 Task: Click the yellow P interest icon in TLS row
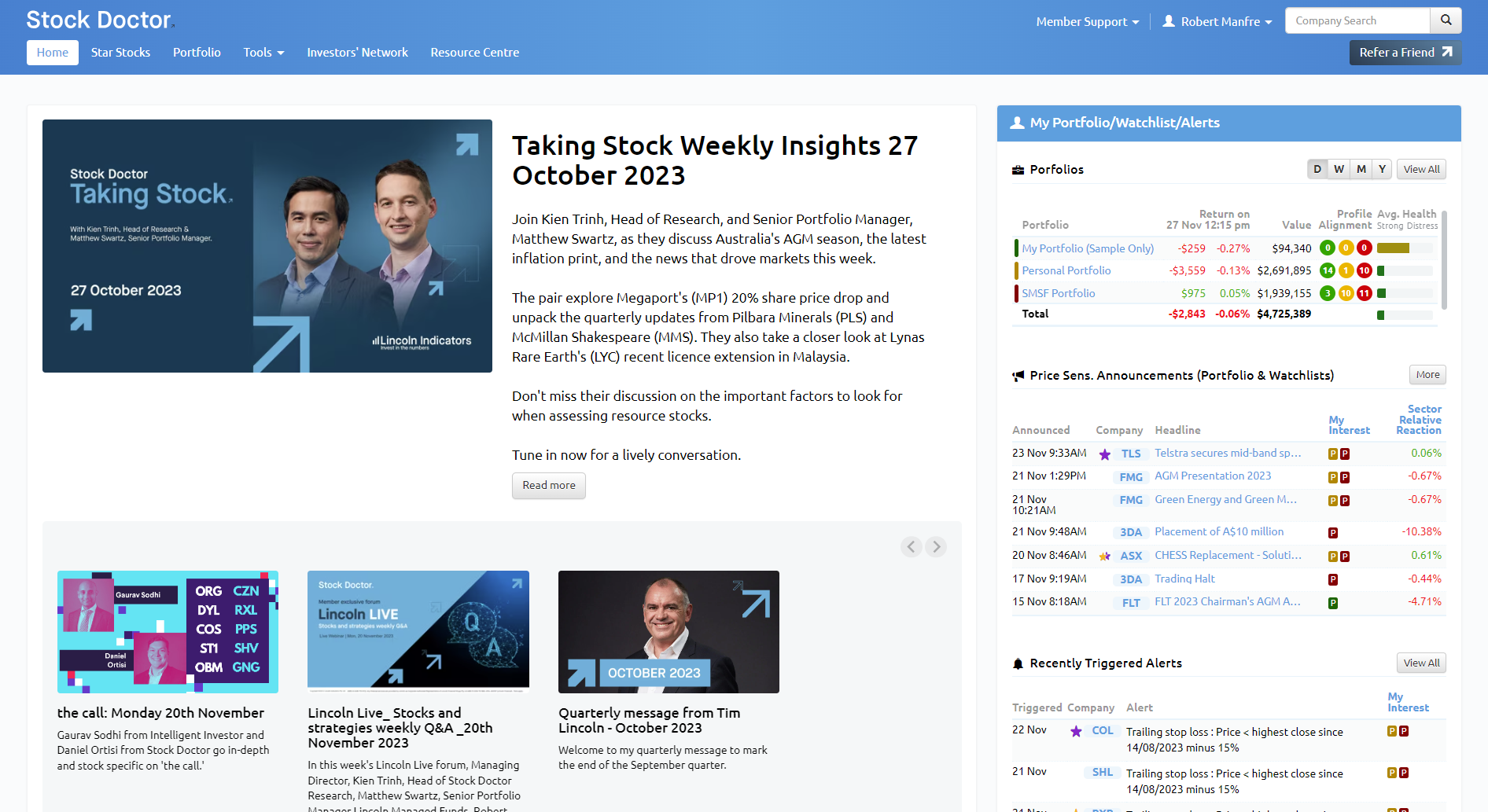tap(1333, 454)
